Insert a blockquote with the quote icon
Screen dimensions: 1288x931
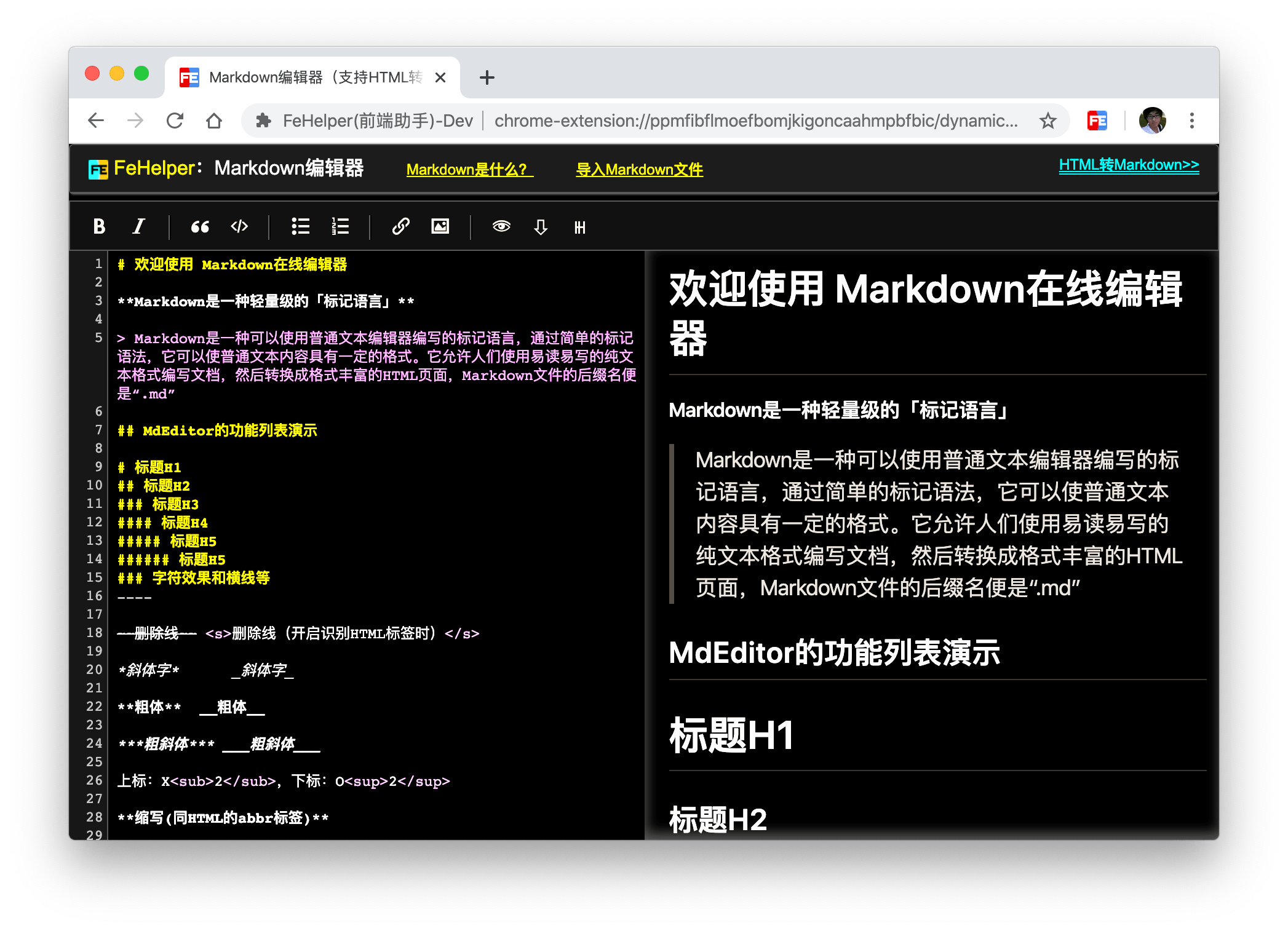click(x=200, y=227)
